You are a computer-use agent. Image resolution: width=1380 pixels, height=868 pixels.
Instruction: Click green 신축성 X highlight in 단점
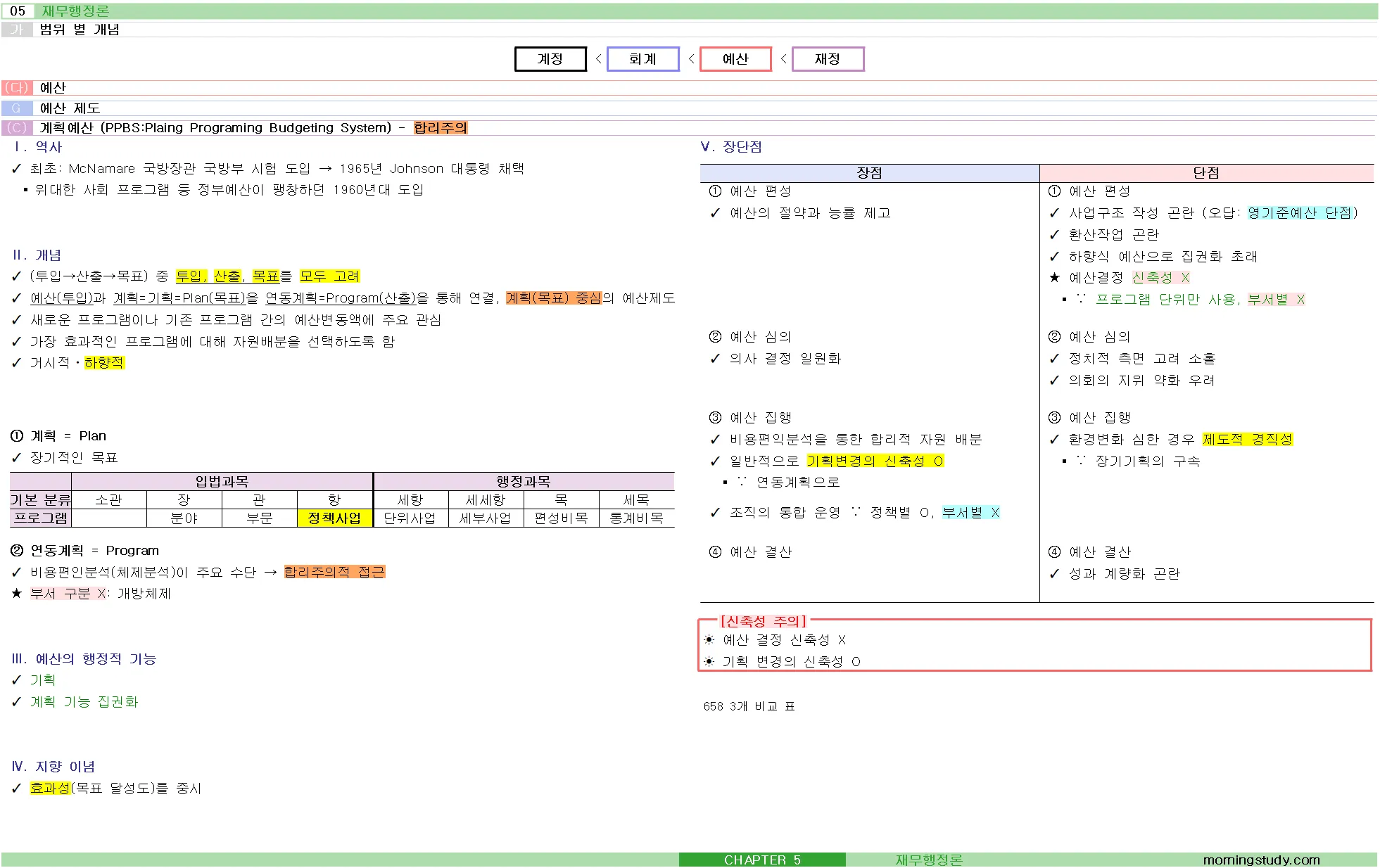pos(1161,278)
